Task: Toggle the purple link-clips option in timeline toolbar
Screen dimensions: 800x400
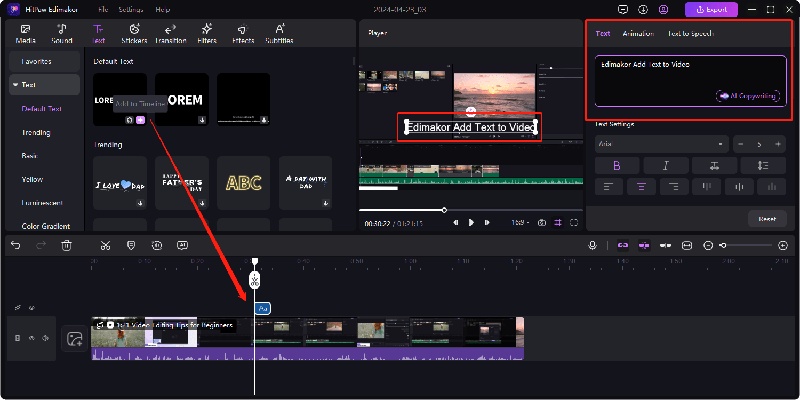Action: (622, 245)
